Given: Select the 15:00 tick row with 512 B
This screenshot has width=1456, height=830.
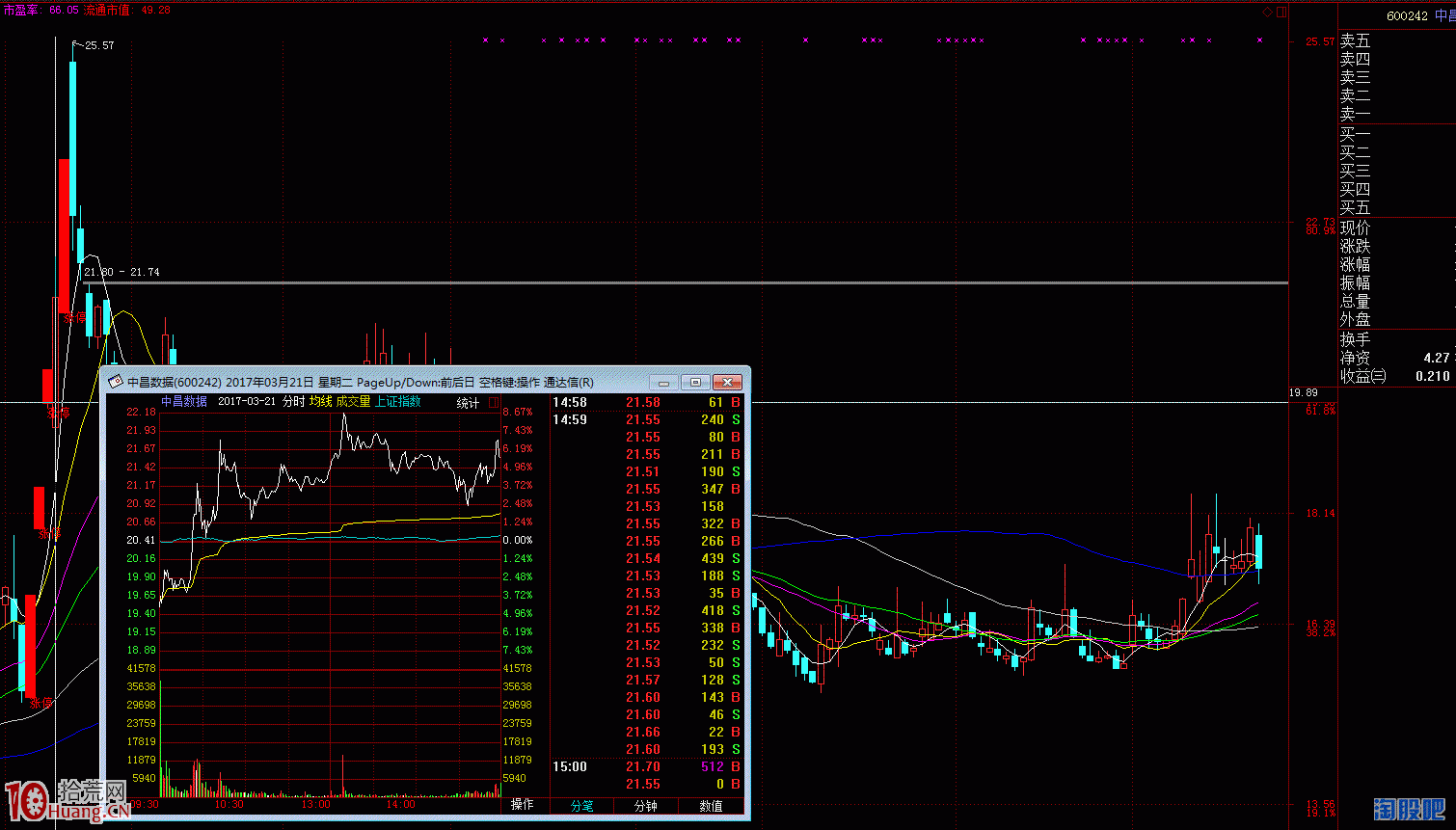Looking at the screenshot, I should pyautogui.click(x=647, y=767).
